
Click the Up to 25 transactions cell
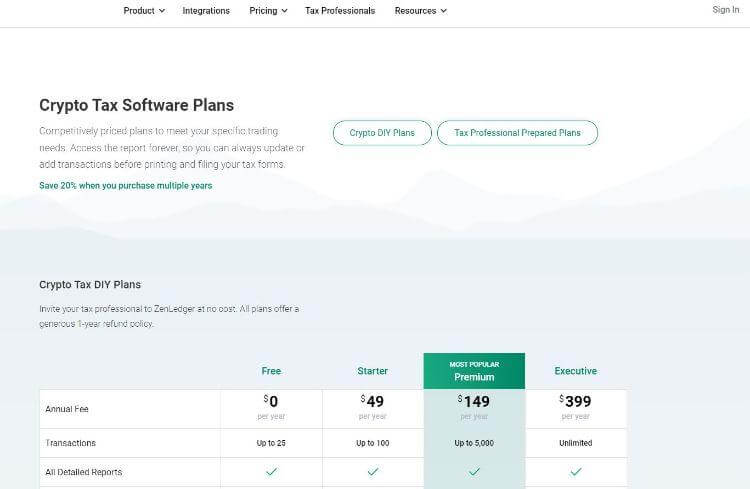(x=271, y=443)
